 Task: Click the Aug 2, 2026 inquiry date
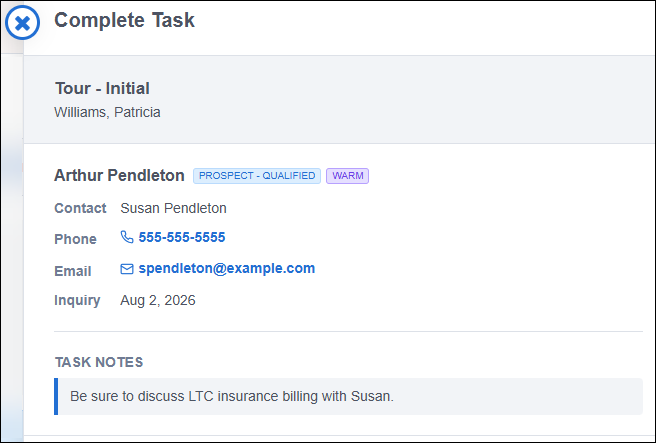click(158, 300)
